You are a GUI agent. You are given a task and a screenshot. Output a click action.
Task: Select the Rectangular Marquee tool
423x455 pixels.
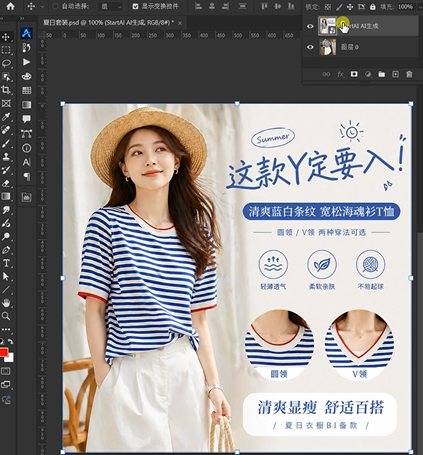tap(6, 50)
